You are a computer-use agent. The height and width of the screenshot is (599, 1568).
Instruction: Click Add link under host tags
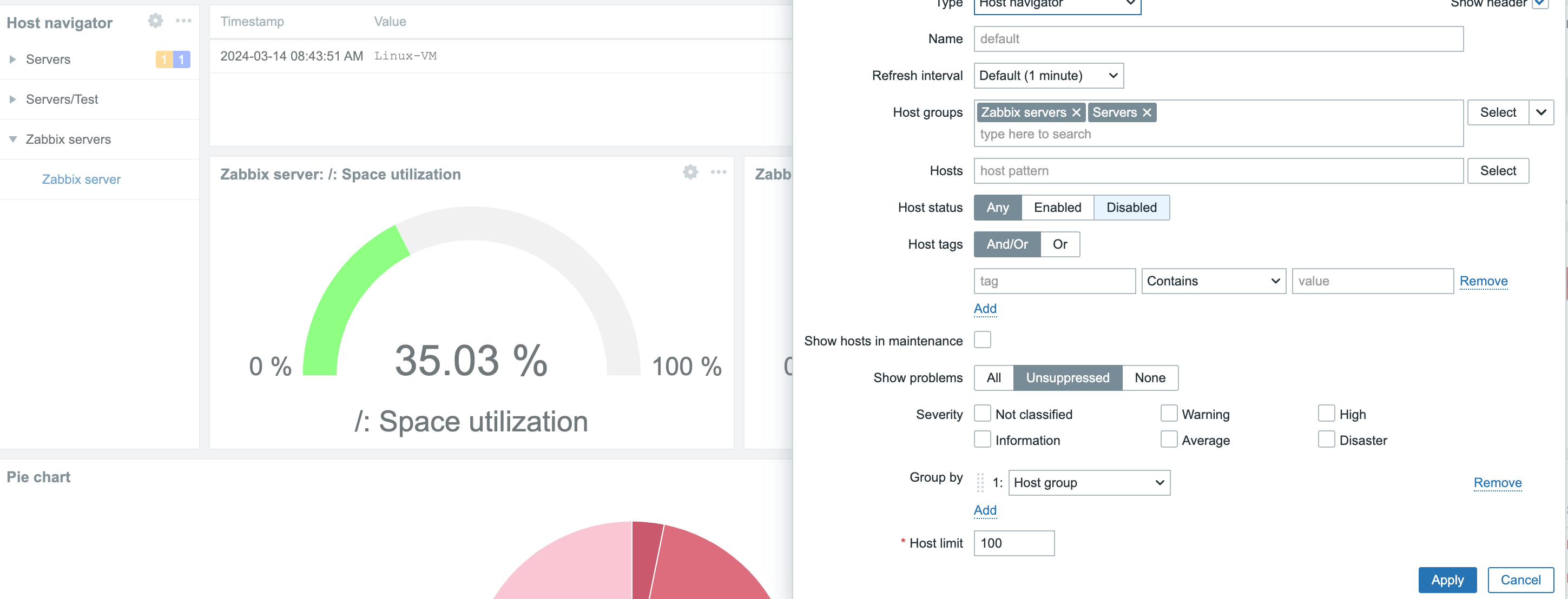point(984,309)
